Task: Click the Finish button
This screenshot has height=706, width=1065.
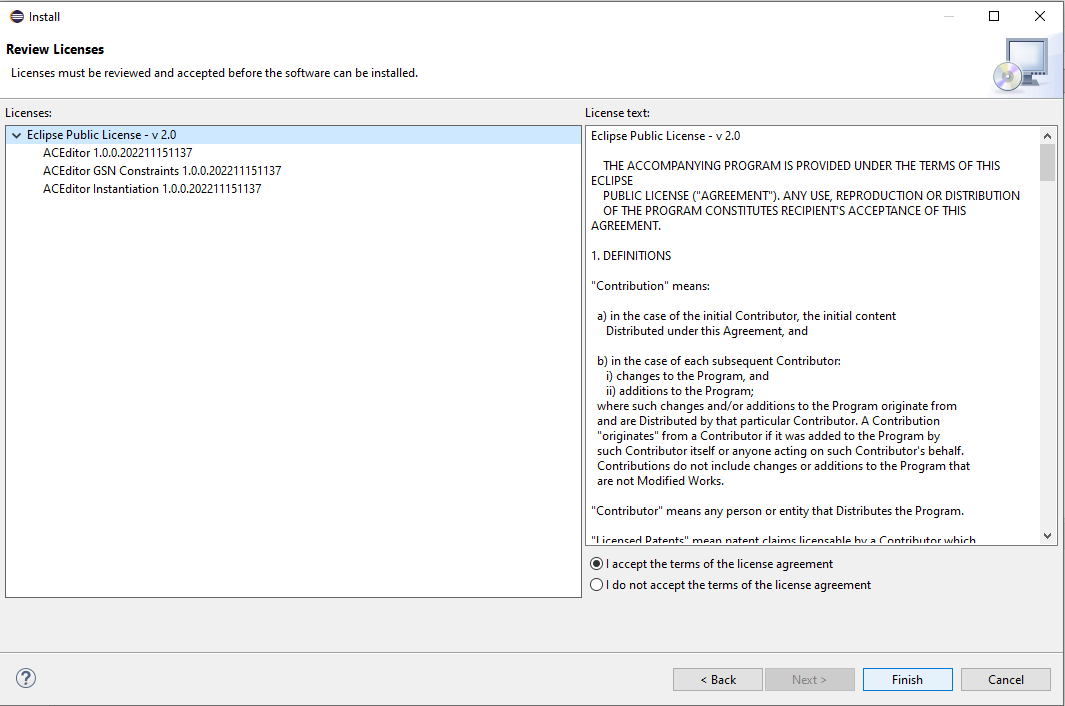Action: (x=907, y=679)
